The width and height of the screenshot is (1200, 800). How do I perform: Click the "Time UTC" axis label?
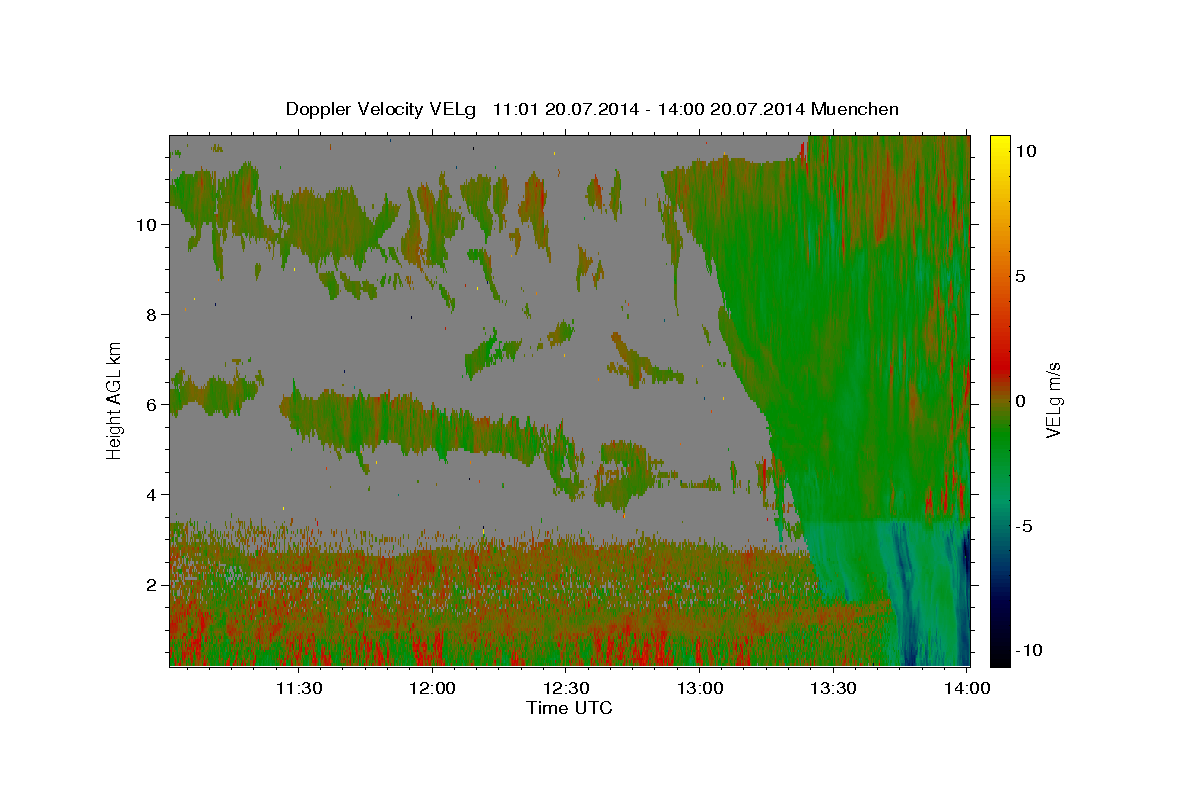click(x=569, y=708)
